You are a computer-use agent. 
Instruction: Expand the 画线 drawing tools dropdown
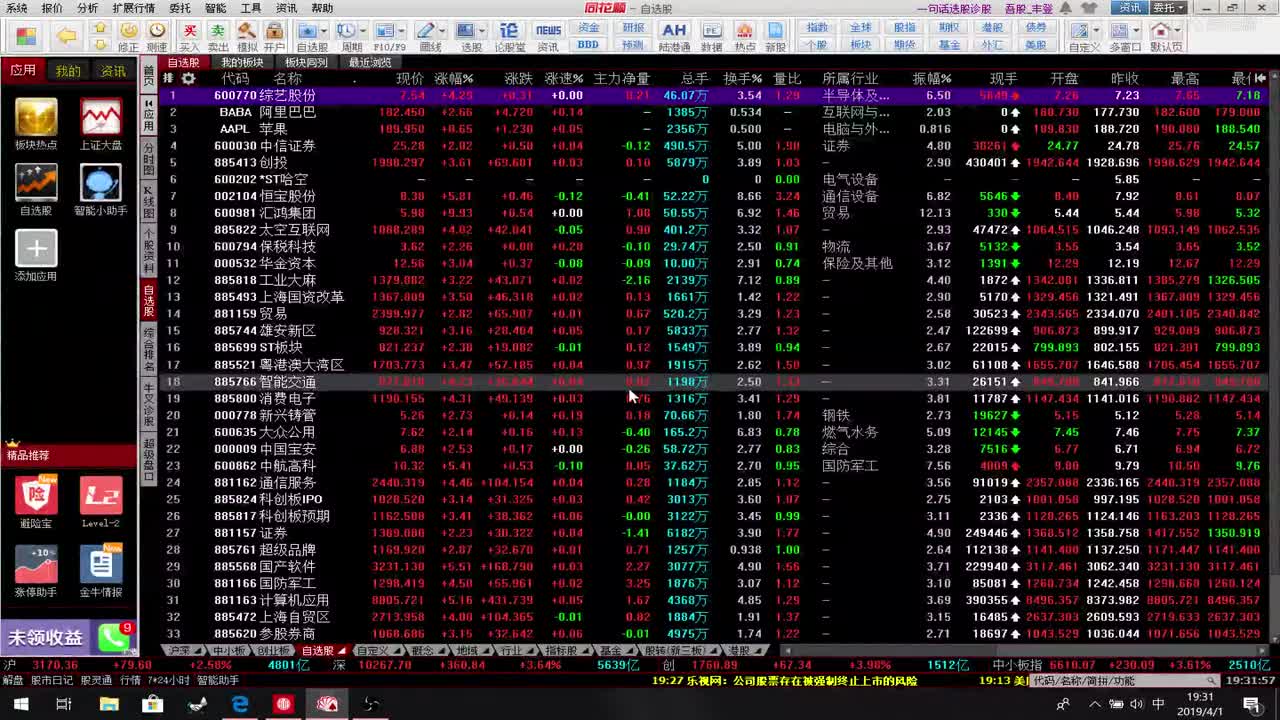pos(442,32)
